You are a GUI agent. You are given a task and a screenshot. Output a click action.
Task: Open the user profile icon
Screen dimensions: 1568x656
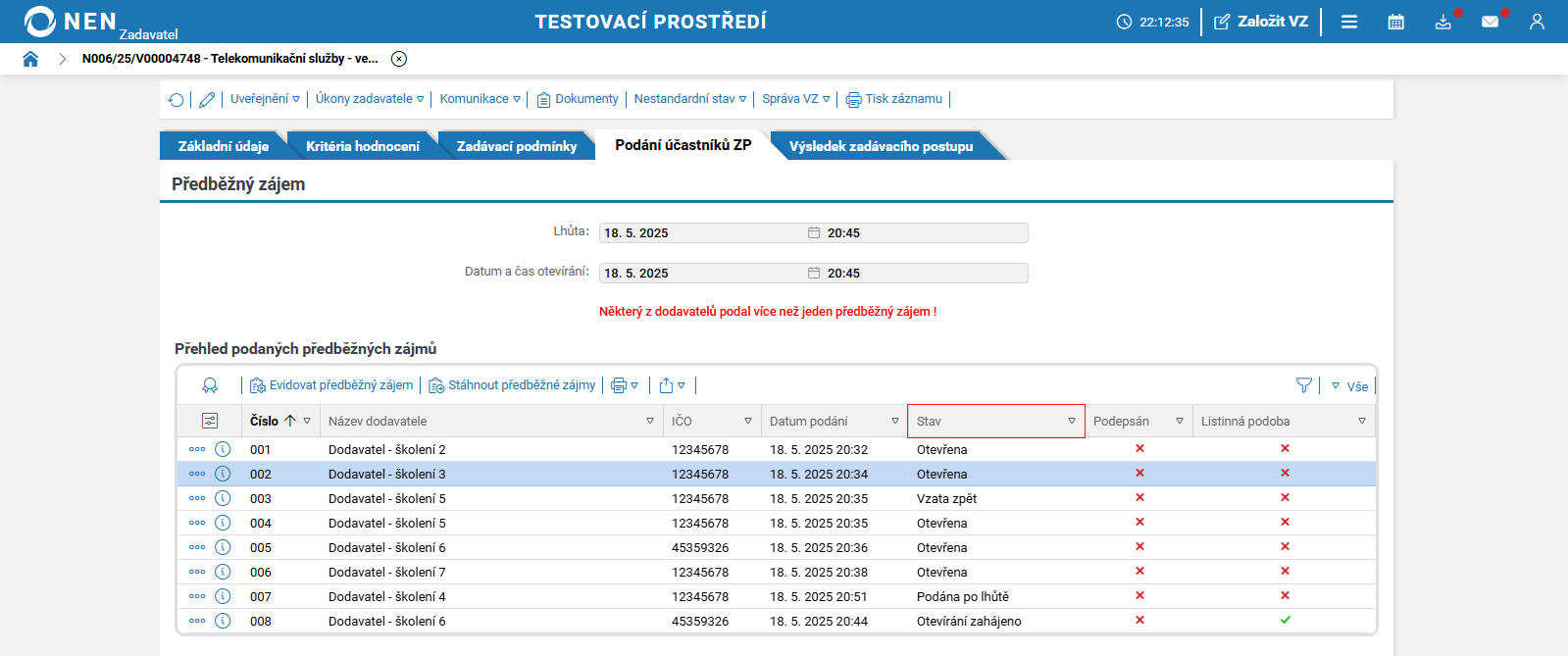(1537, 22)
